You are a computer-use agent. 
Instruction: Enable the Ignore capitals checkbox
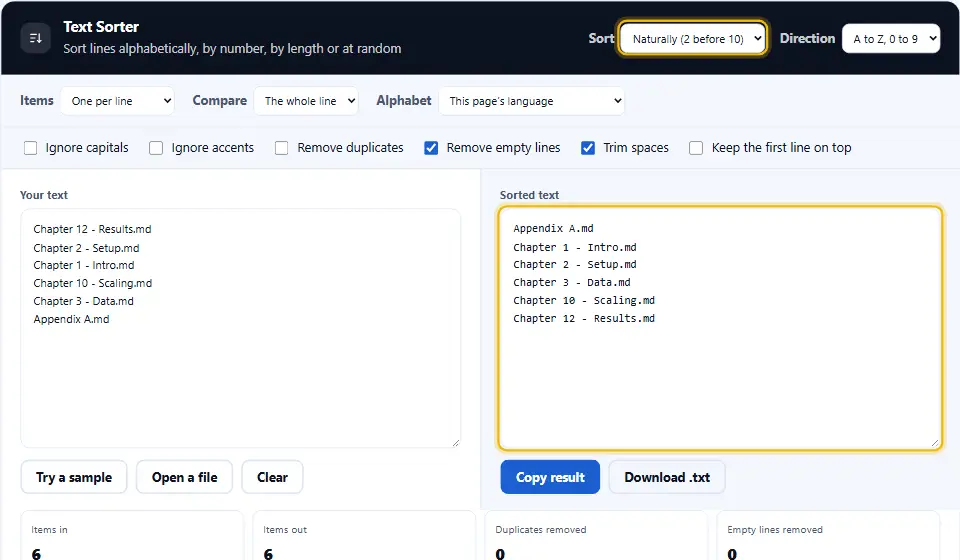pos(30,148)
